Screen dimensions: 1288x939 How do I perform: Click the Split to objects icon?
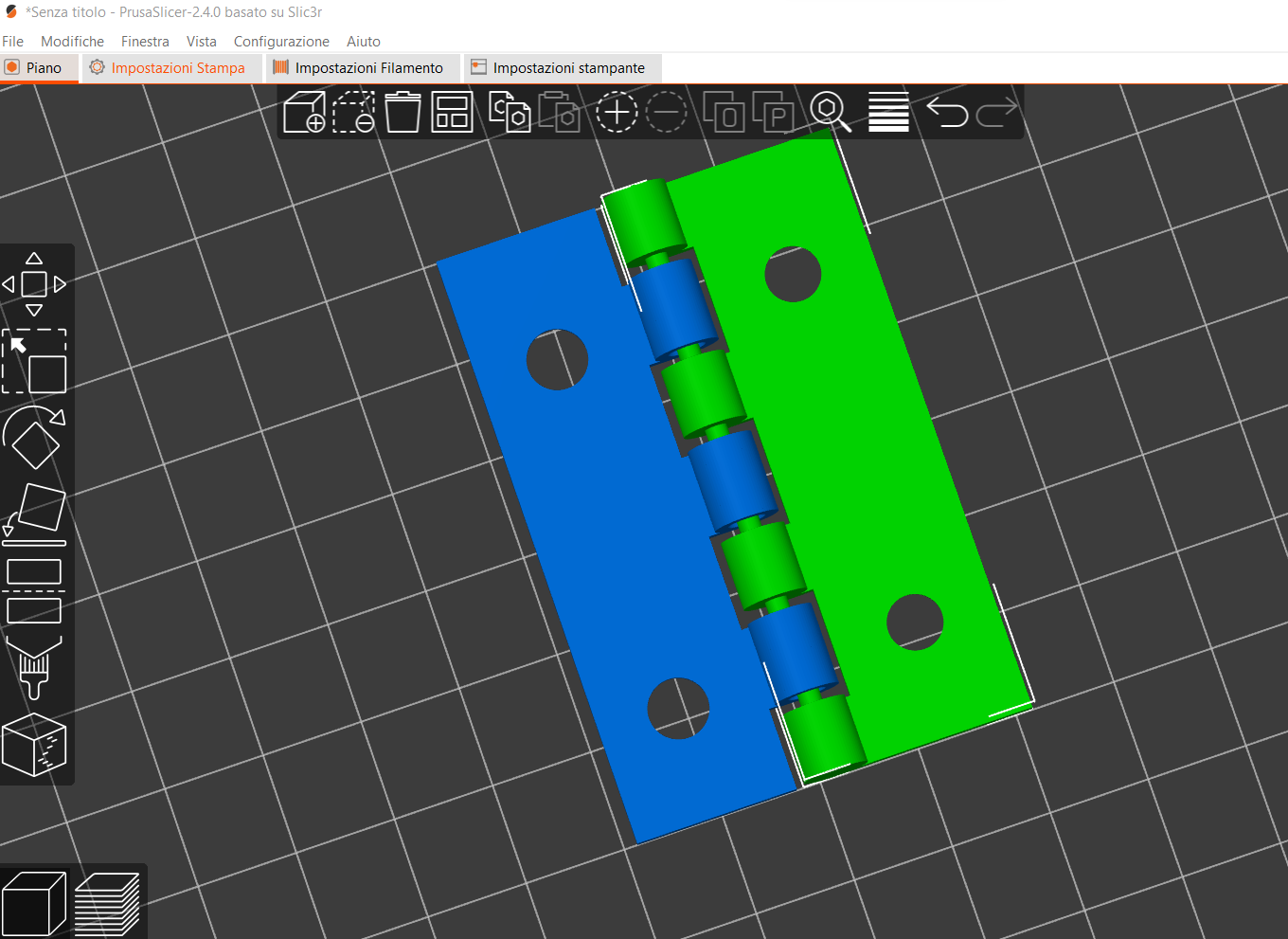pos(724,112)
